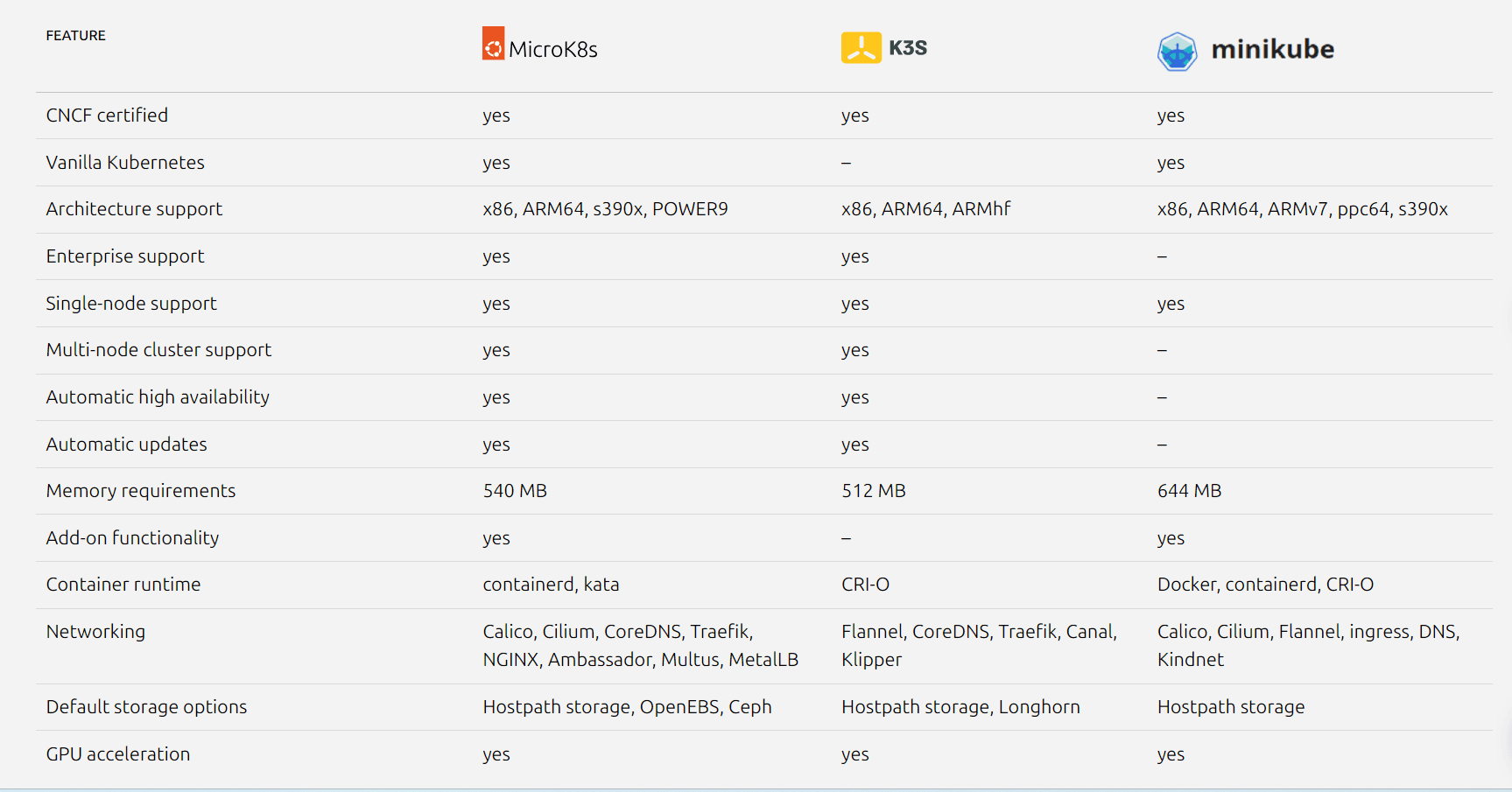The height and width of the screenshot is (792, 1512).
Task: Open the minikube product name link
Action: click(x=1272, y=51)
